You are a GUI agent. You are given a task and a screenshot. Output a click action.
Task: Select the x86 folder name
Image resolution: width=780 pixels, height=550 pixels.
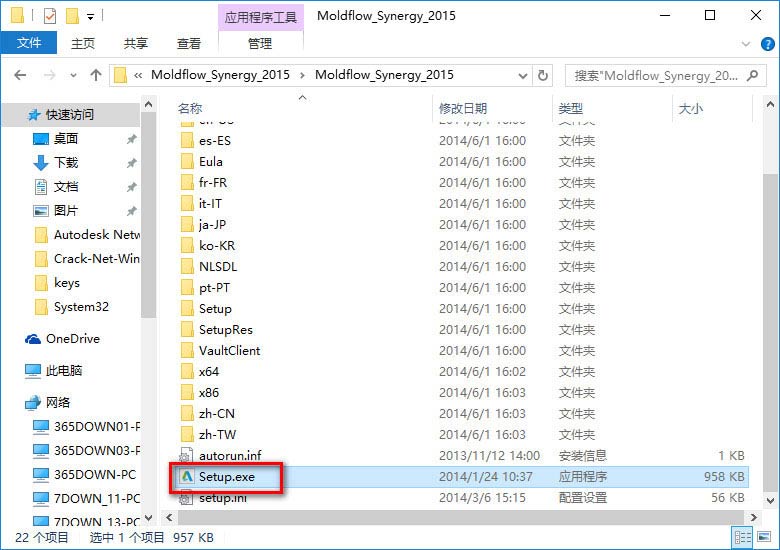[x=209, y=393]
